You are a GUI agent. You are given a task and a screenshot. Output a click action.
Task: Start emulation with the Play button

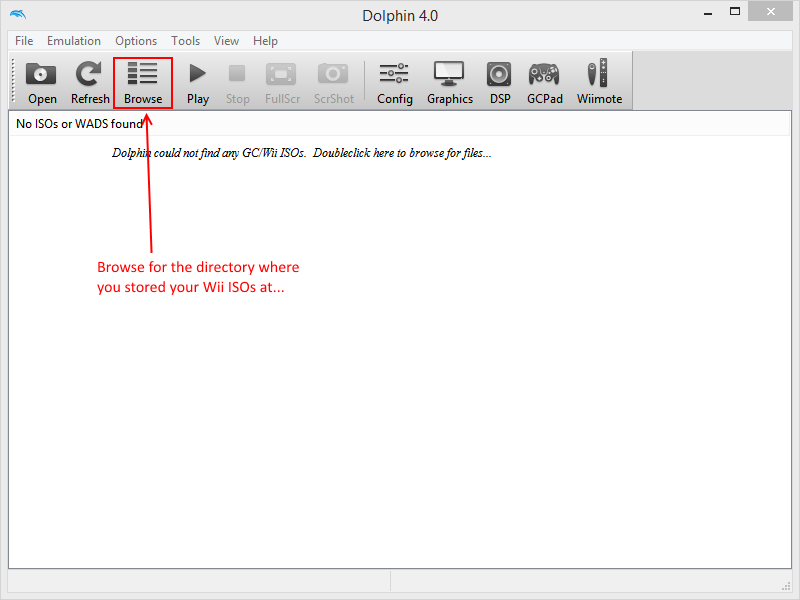[198, 83]
